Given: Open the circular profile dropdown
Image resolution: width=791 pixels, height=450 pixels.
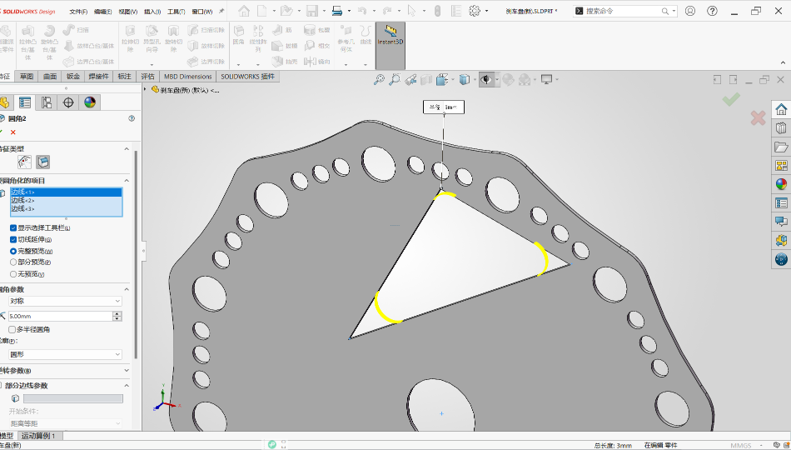Looking at the screenshot, I should click(x=65, y=355).
